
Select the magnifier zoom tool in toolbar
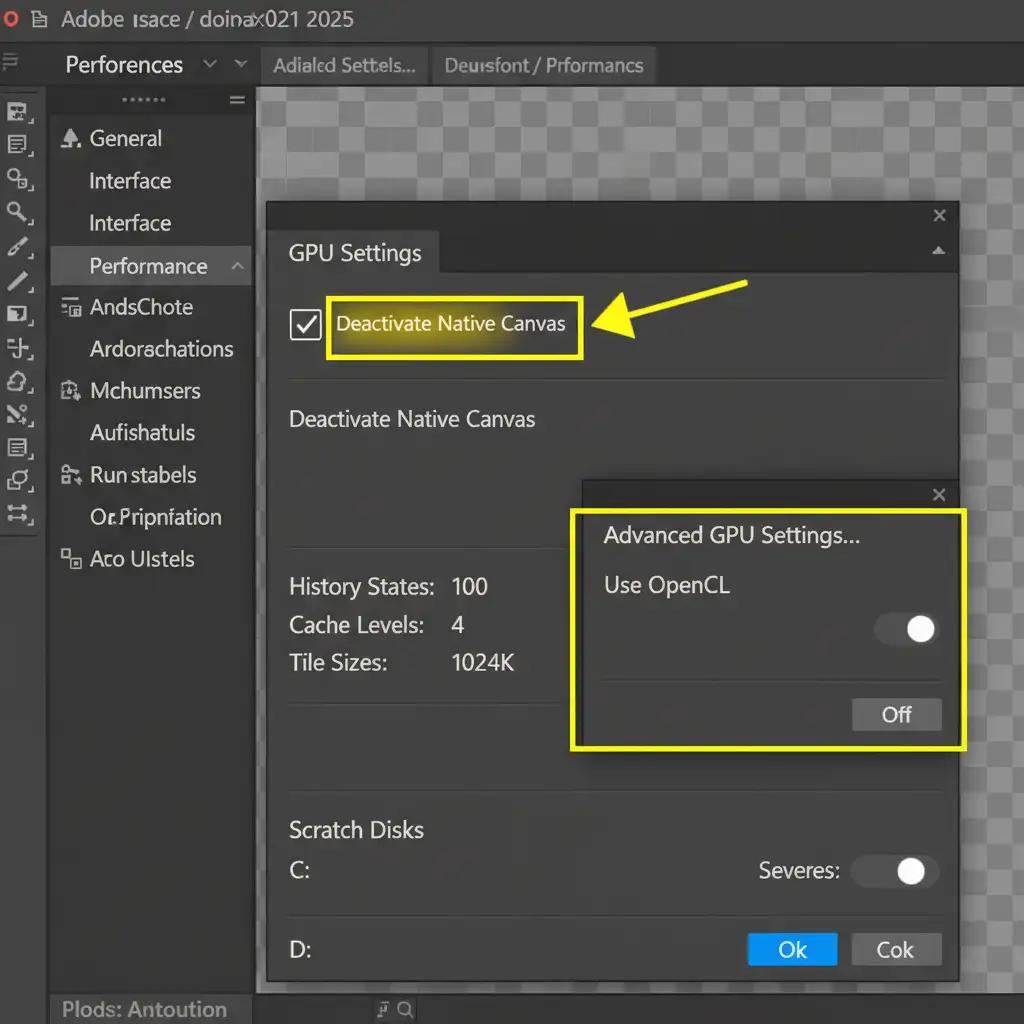coord(18,211)
